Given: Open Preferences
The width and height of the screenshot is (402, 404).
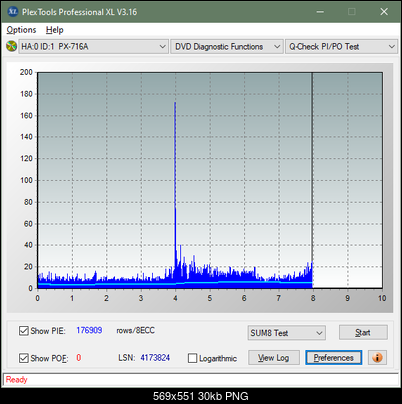Looking at the screenshot, I should pyautogui.click(x=334, y=358).
